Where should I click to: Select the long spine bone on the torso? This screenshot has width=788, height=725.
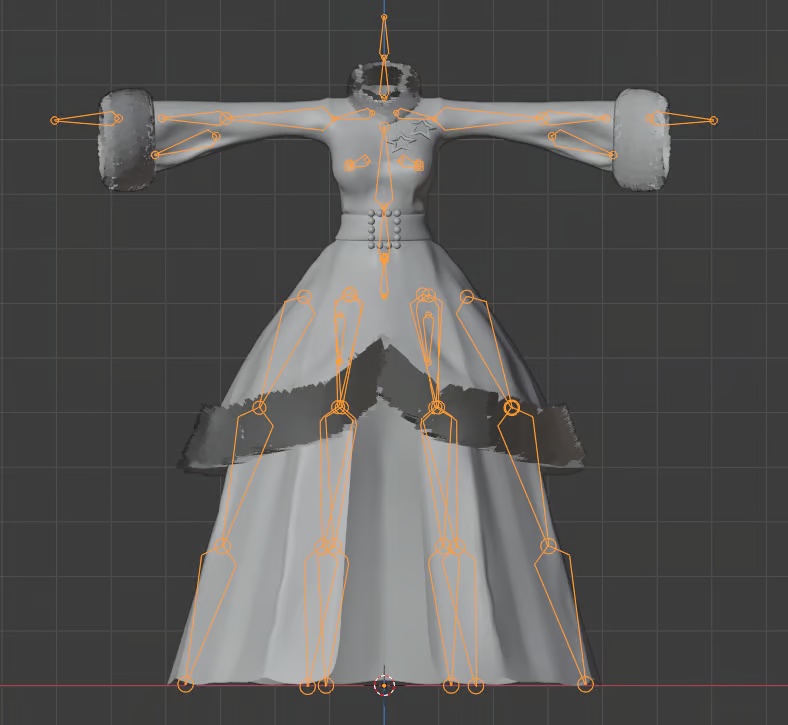[x=384, y=166]
